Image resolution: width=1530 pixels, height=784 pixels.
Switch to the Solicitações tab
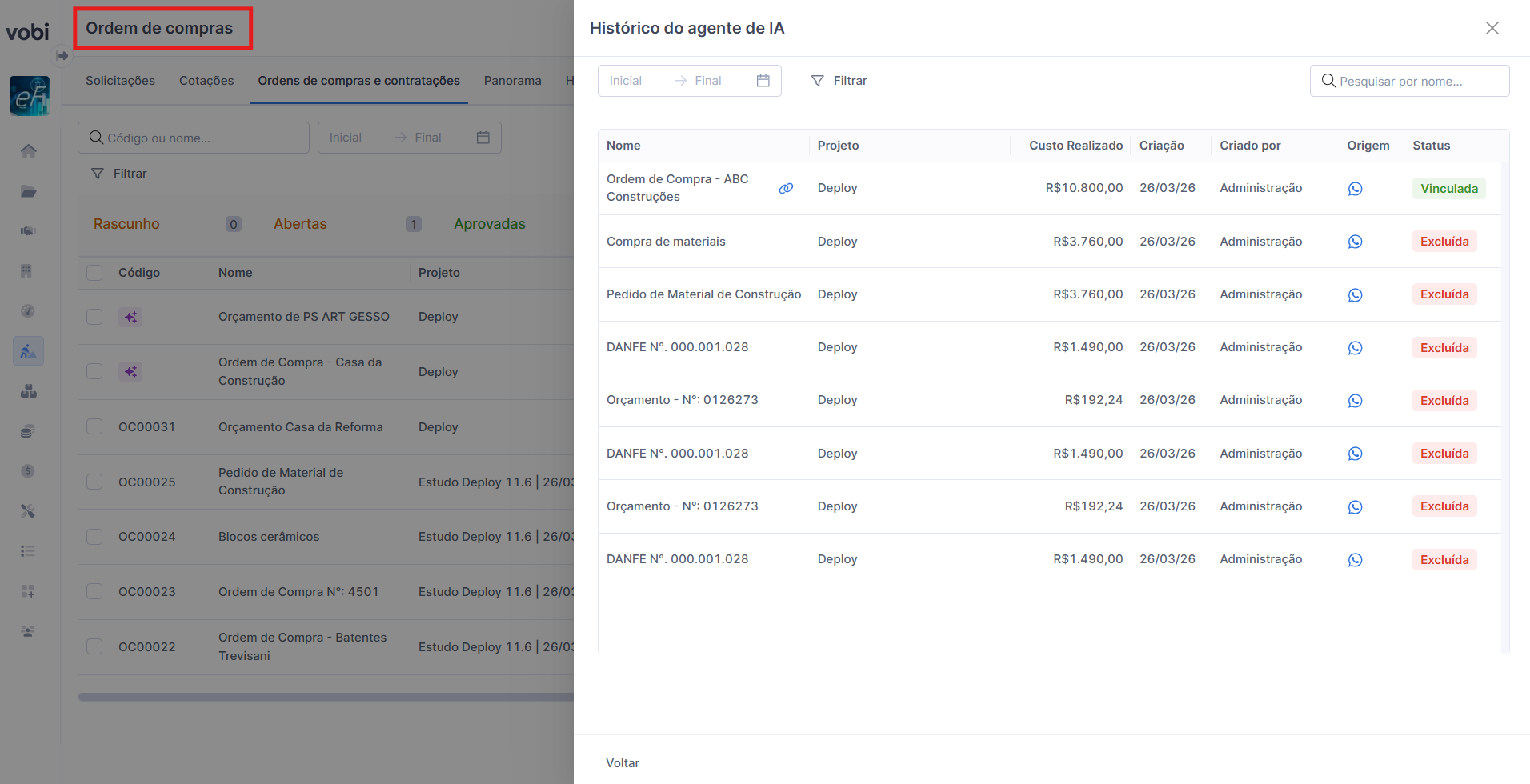point(121,81)
